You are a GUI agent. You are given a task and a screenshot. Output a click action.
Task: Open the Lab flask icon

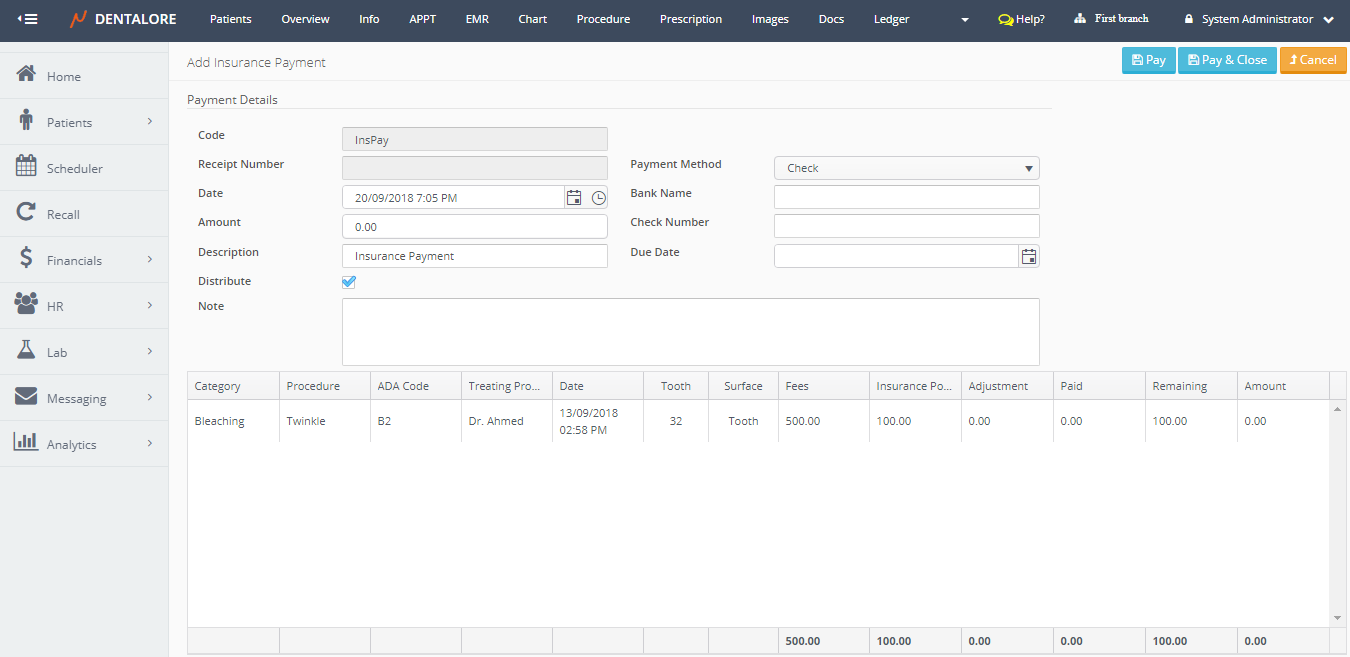(x=27, y=351)
